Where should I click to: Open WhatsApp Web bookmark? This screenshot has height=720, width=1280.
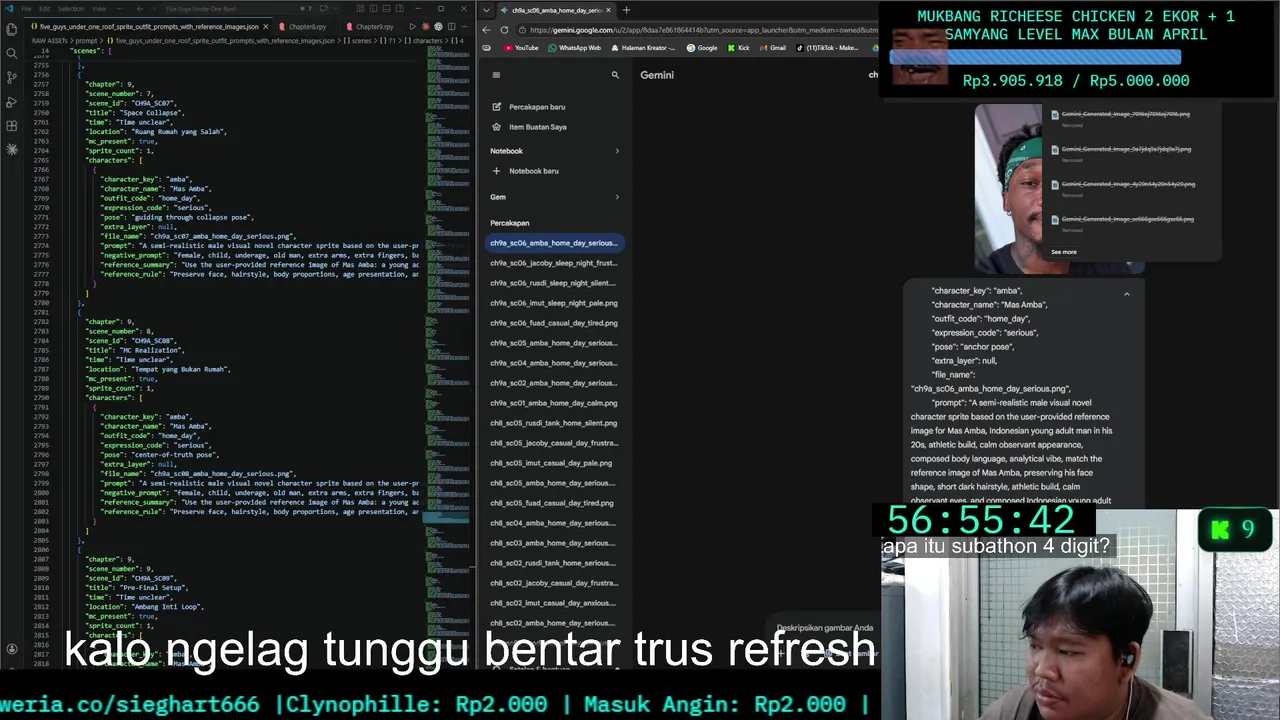[574, 48]
